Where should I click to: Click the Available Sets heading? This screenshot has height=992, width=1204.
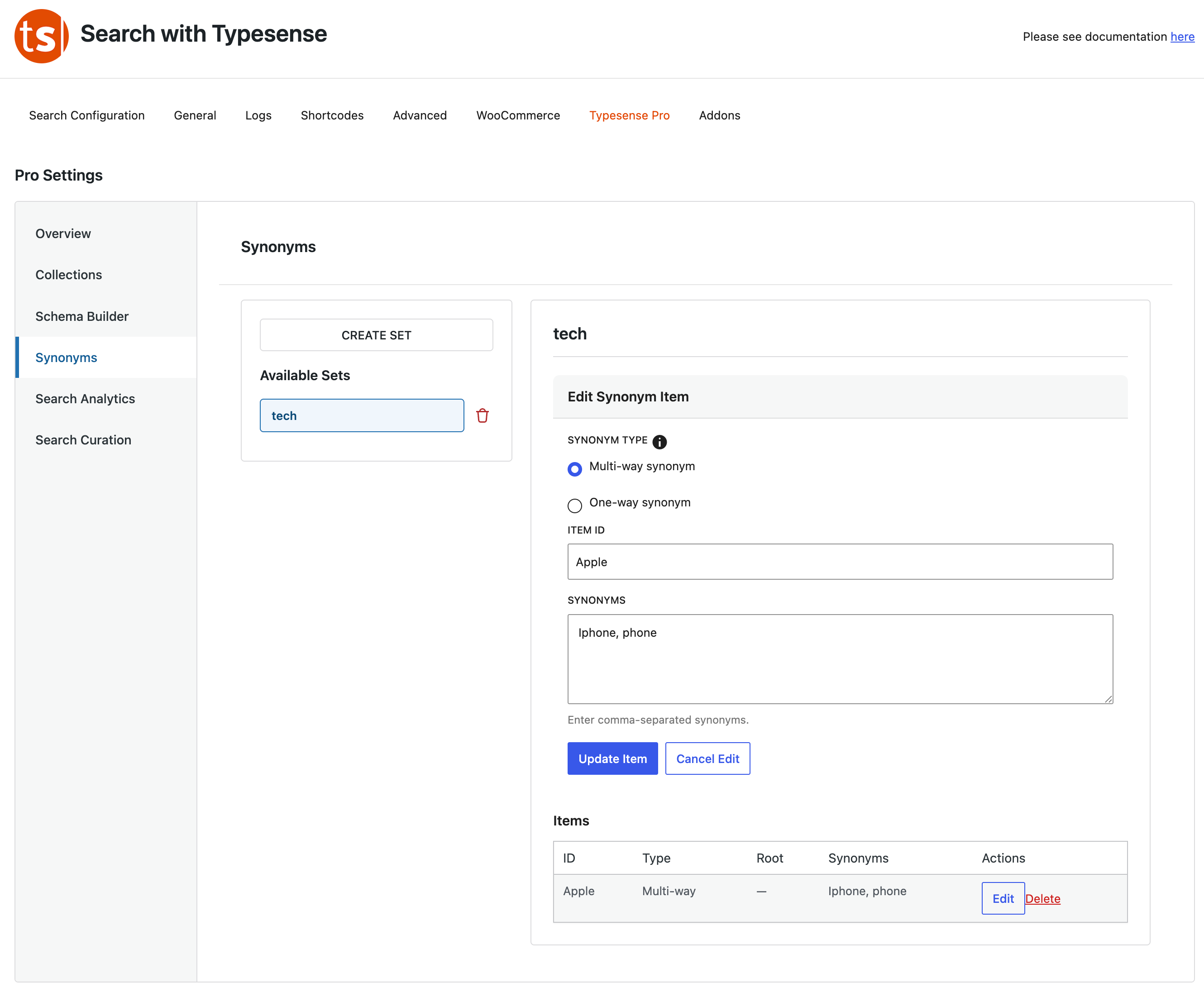pyautogui.click(x=305, y=376)
